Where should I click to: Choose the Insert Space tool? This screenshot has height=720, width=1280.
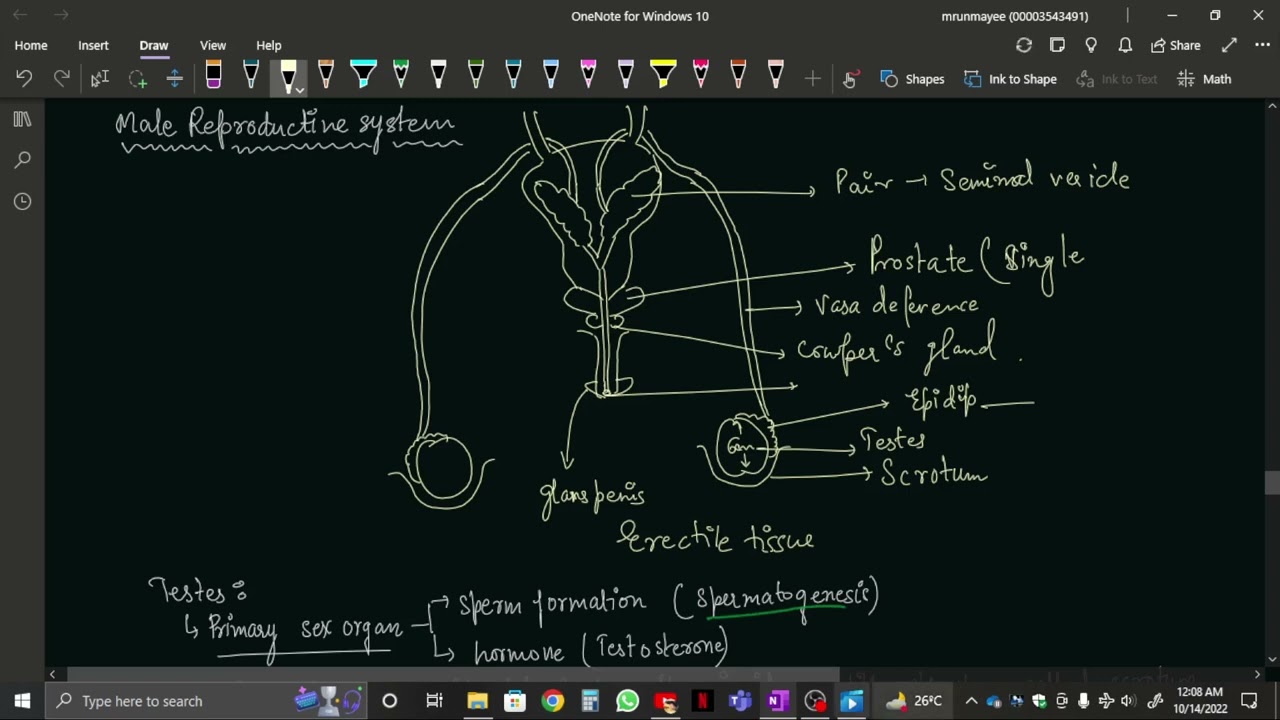click(x=174, y=79)
